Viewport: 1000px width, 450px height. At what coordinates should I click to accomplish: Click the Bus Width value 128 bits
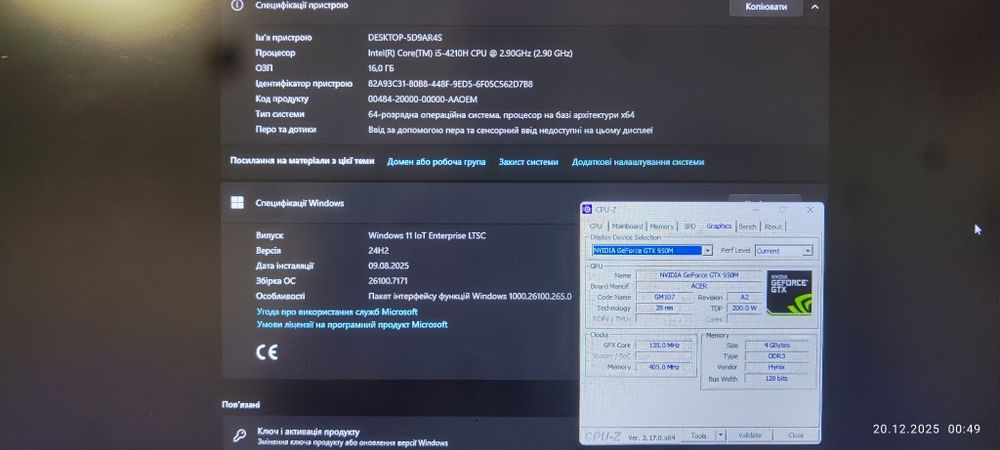coord(776,379)
